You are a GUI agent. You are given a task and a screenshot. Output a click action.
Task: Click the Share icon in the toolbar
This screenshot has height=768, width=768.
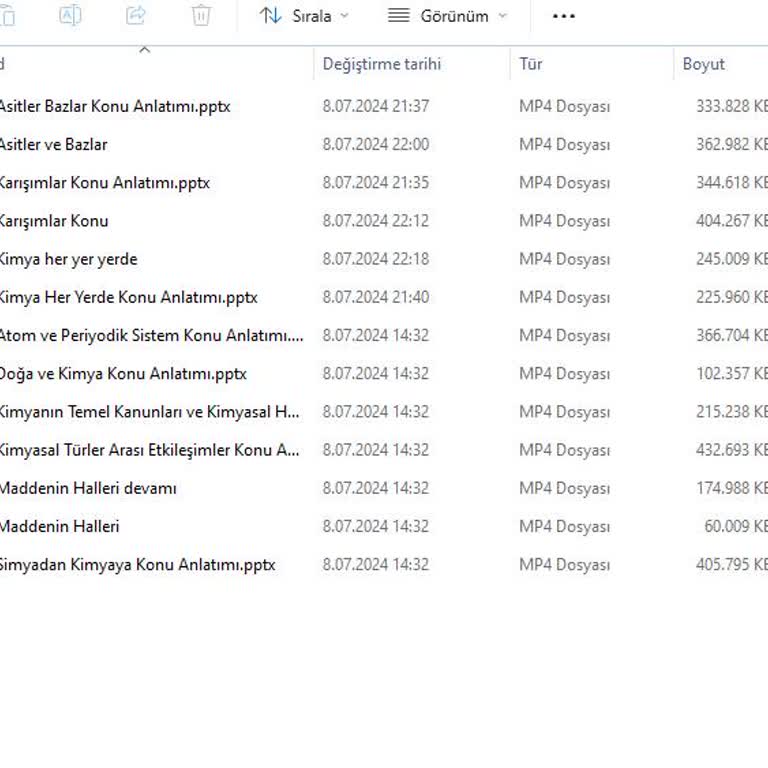135,15
